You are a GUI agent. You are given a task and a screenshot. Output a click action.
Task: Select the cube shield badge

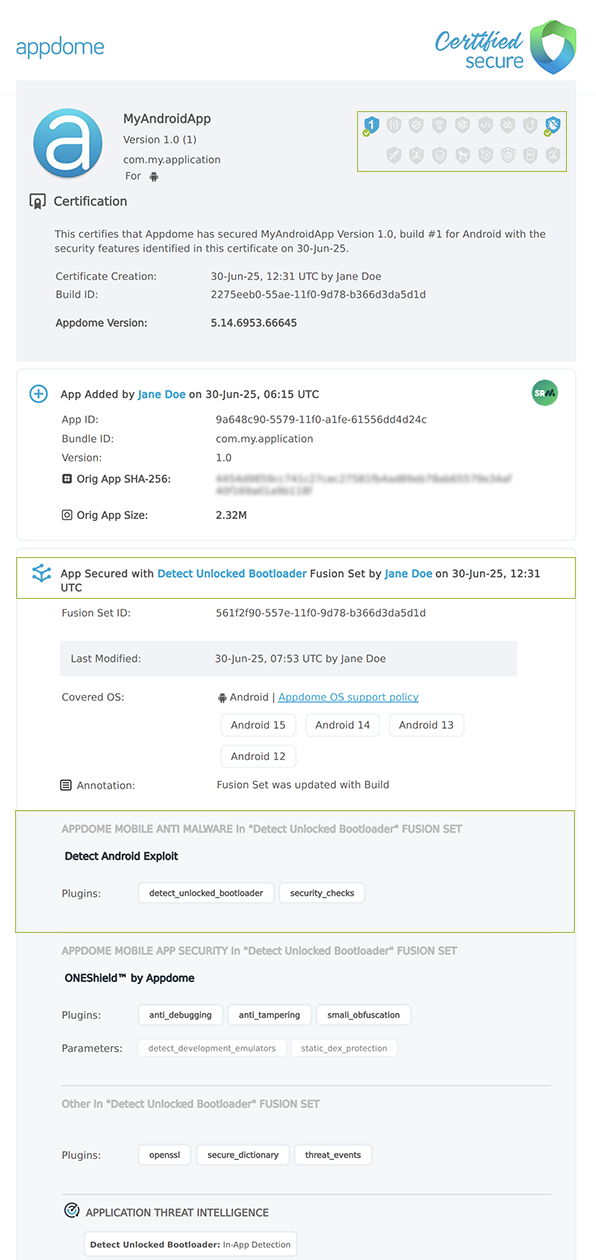[x=461, y=124]
